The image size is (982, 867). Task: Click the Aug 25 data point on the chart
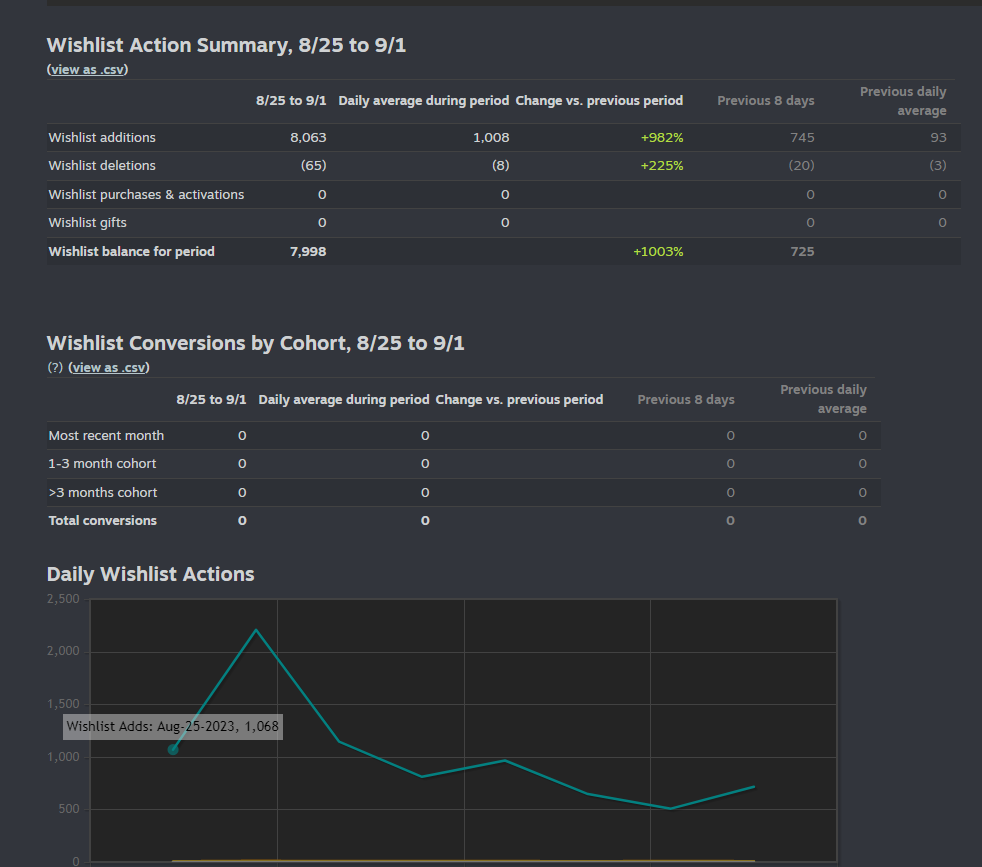(x=172, y=749)
